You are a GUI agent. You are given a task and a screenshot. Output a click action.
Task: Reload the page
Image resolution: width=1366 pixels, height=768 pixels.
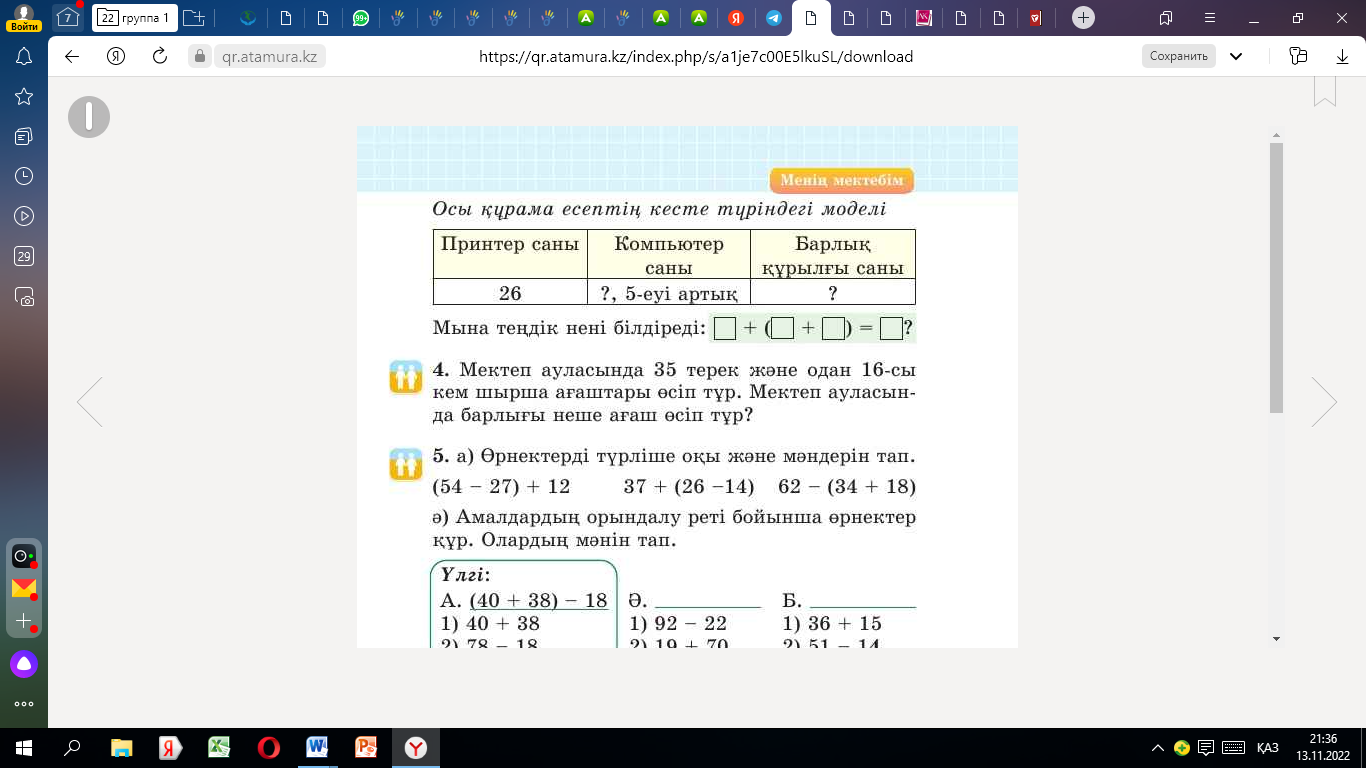click(159, 57)
